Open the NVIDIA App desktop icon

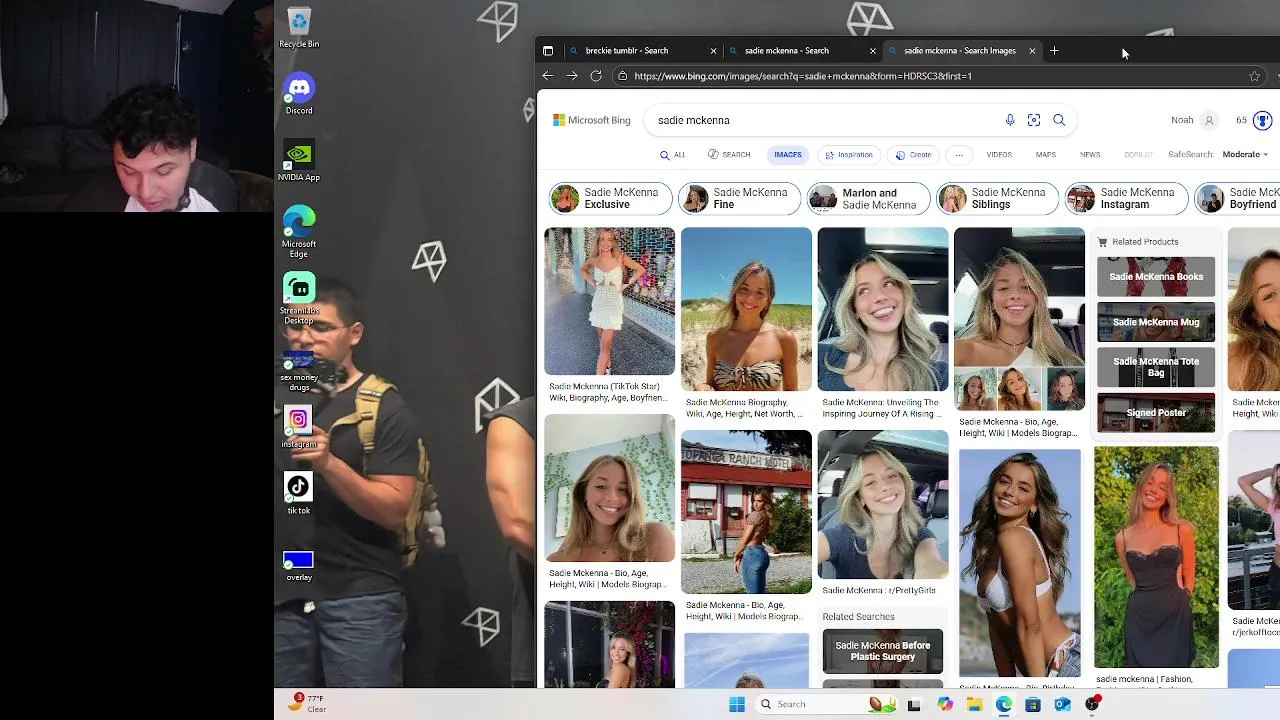click(298, 161)
